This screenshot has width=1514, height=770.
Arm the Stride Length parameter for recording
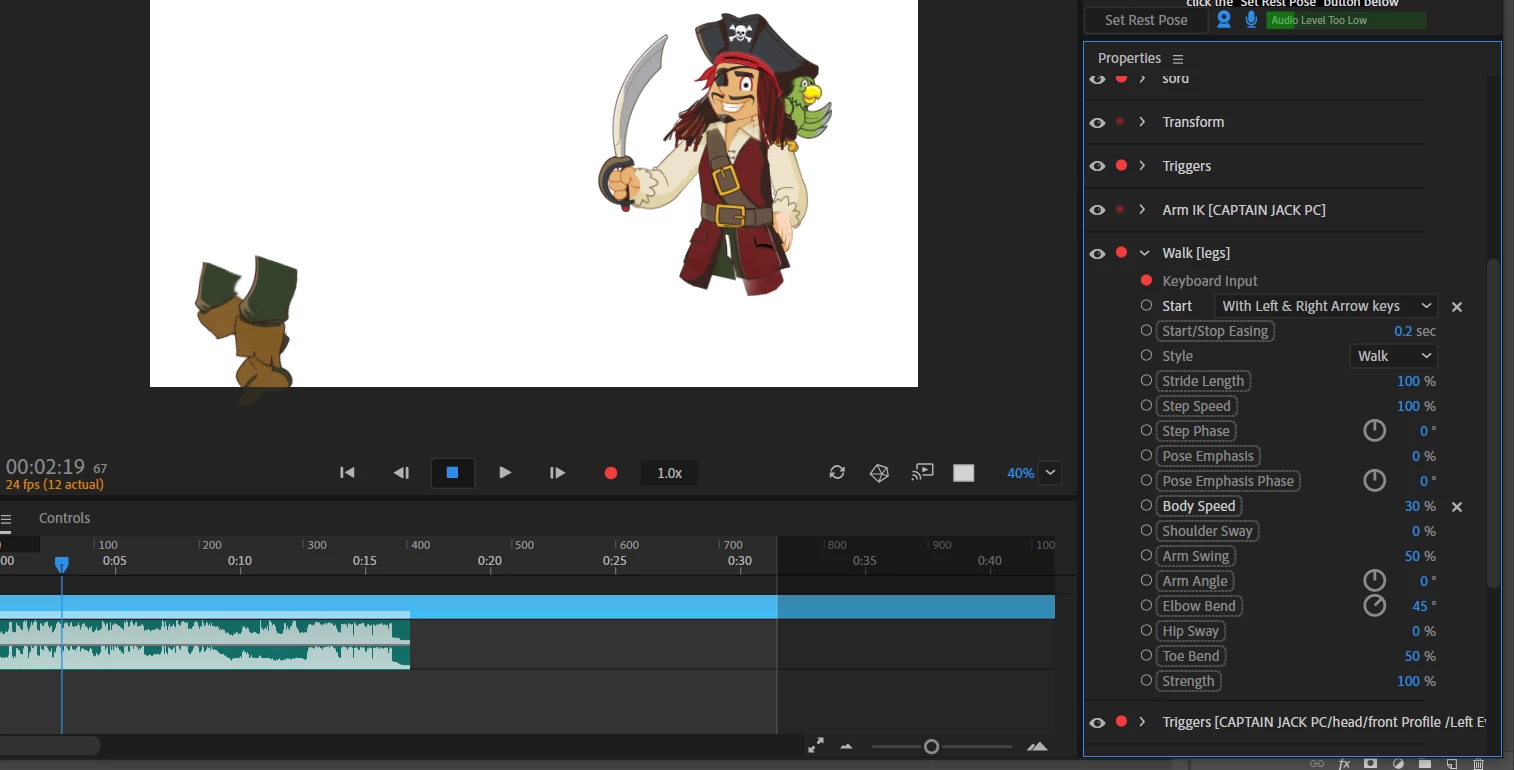pyautogui.click(x=1146, y=381)
